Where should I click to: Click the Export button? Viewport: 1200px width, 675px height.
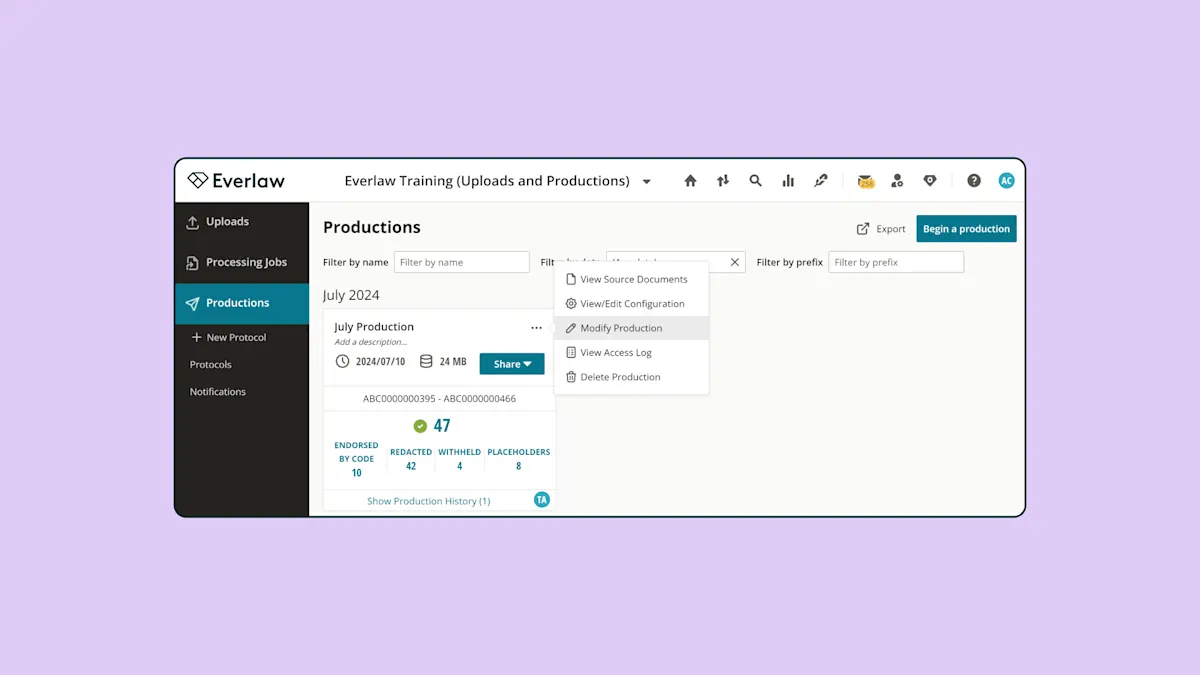coord(881,229)
